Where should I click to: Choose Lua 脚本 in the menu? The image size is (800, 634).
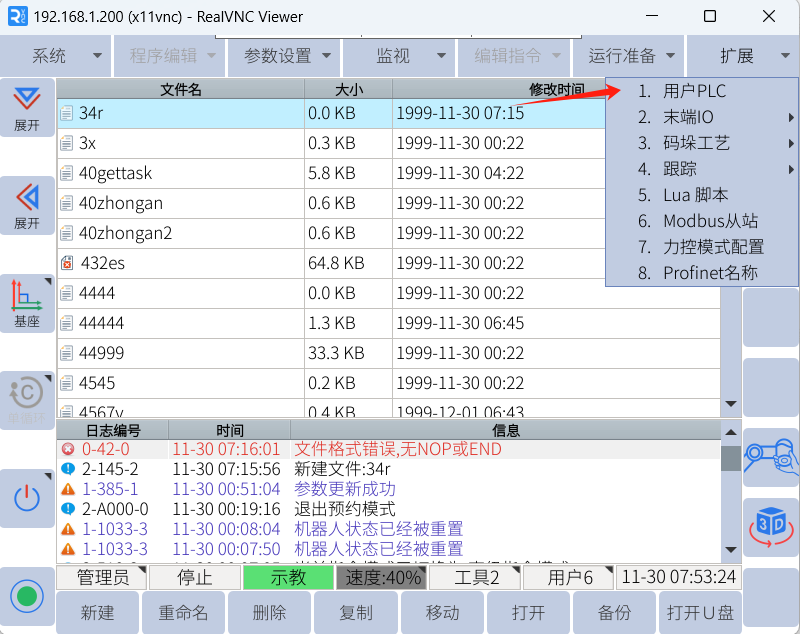(695, 195)
